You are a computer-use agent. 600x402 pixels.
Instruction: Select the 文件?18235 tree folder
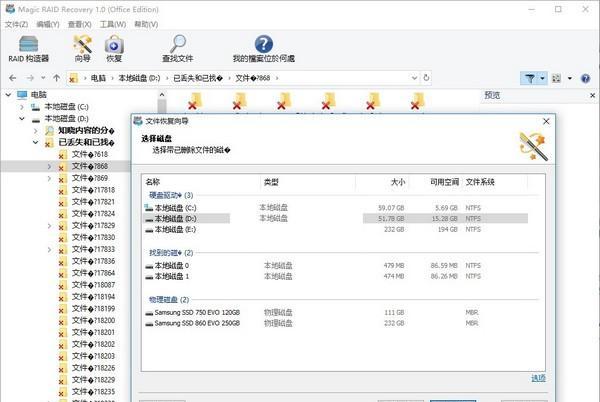93,392
